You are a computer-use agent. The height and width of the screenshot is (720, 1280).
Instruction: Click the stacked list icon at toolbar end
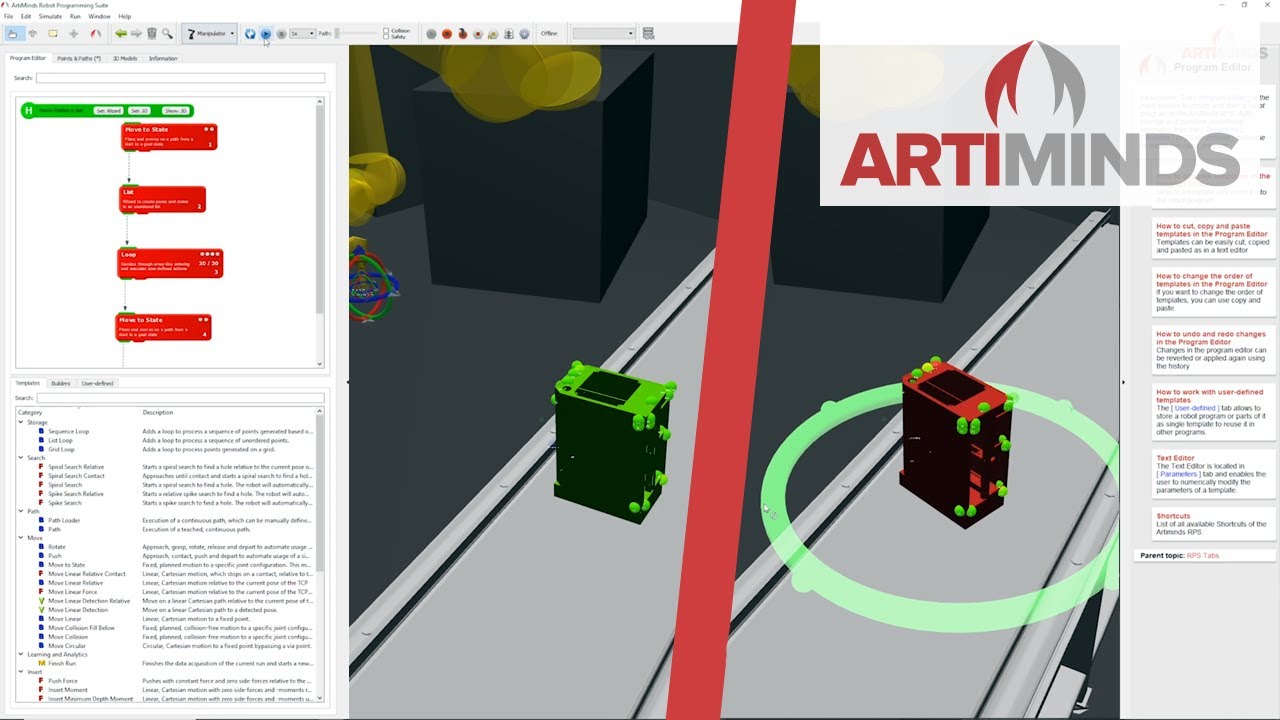[648, 33]
